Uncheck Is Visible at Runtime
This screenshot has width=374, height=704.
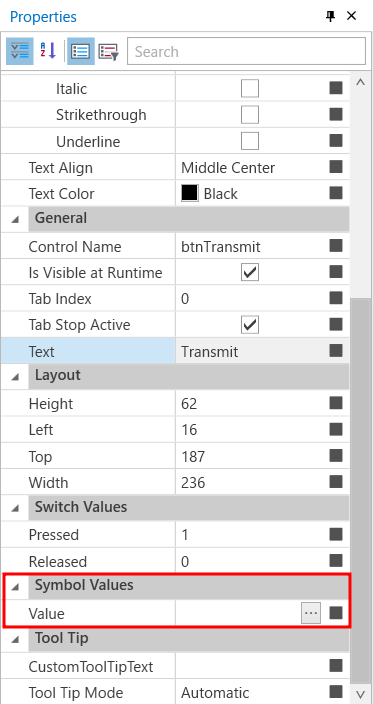250,272
